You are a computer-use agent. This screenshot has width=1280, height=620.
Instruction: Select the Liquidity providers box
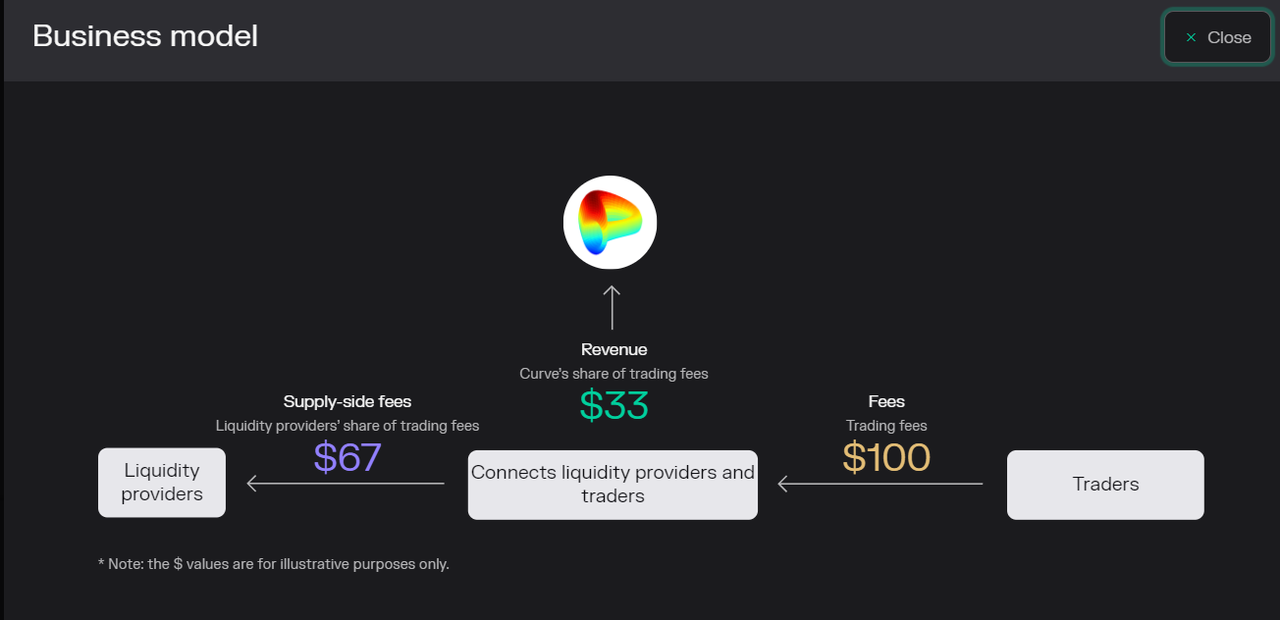click(x=162, y=482)
